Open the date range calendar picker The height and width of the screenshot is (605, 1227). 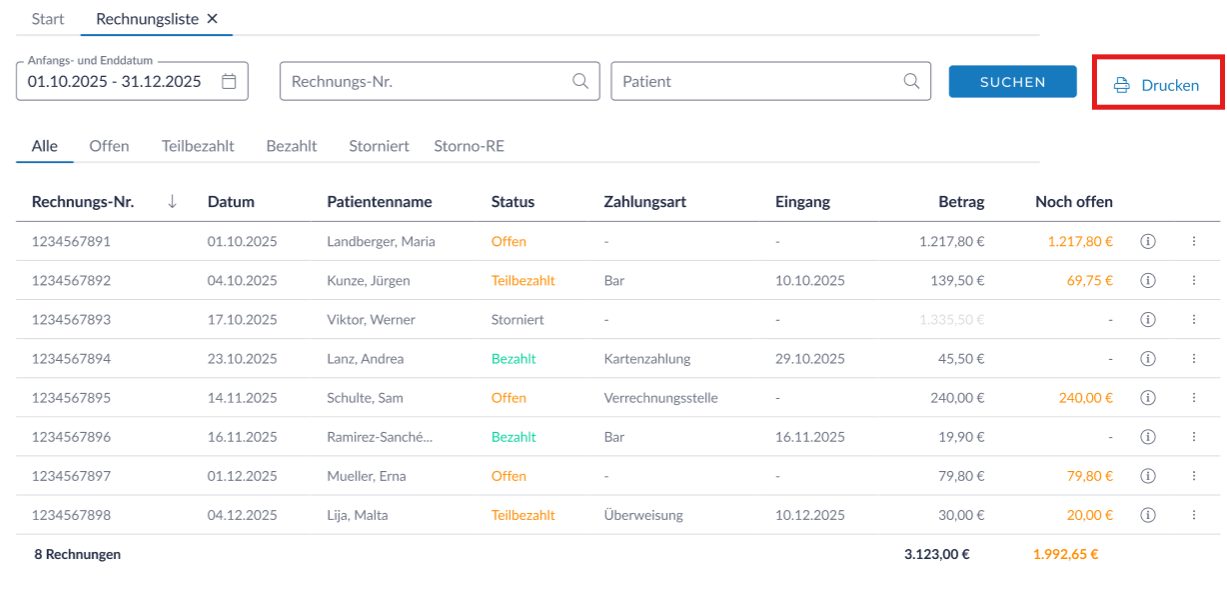click(229, 82)
